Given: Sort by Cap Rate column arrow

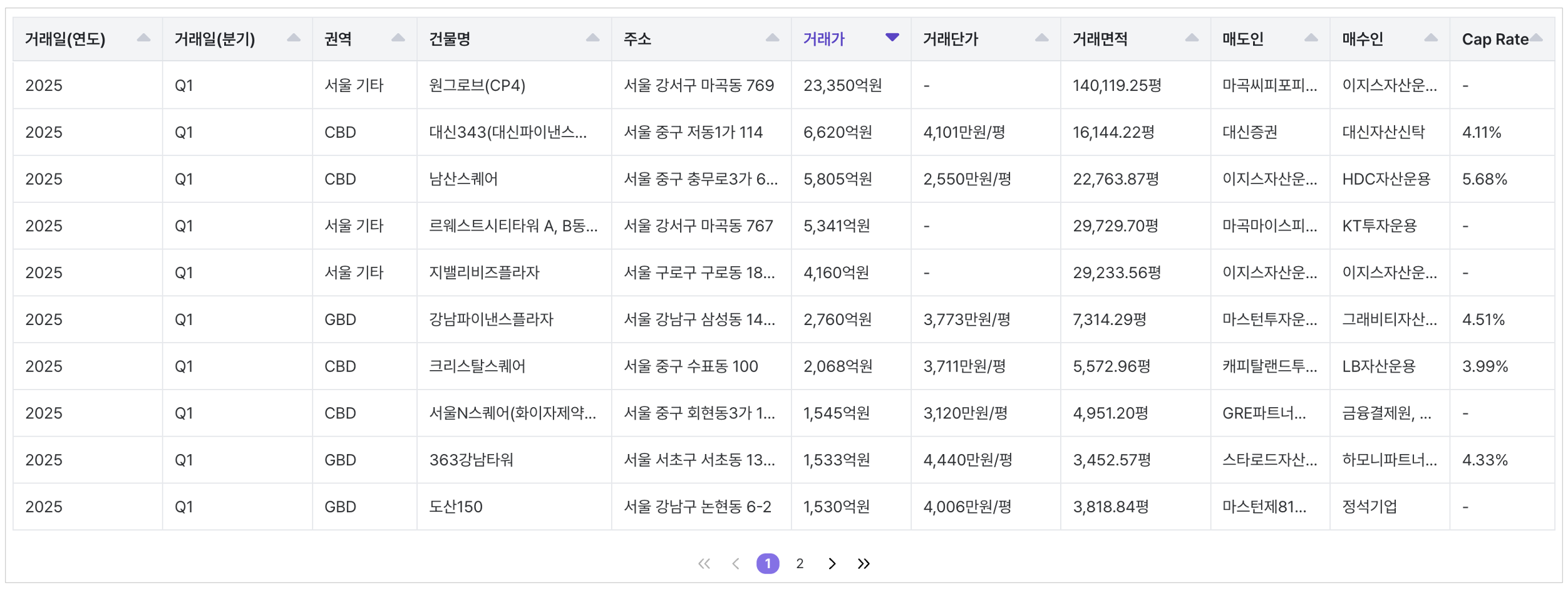Looking at the screenshot, I should coord(1537,38).
